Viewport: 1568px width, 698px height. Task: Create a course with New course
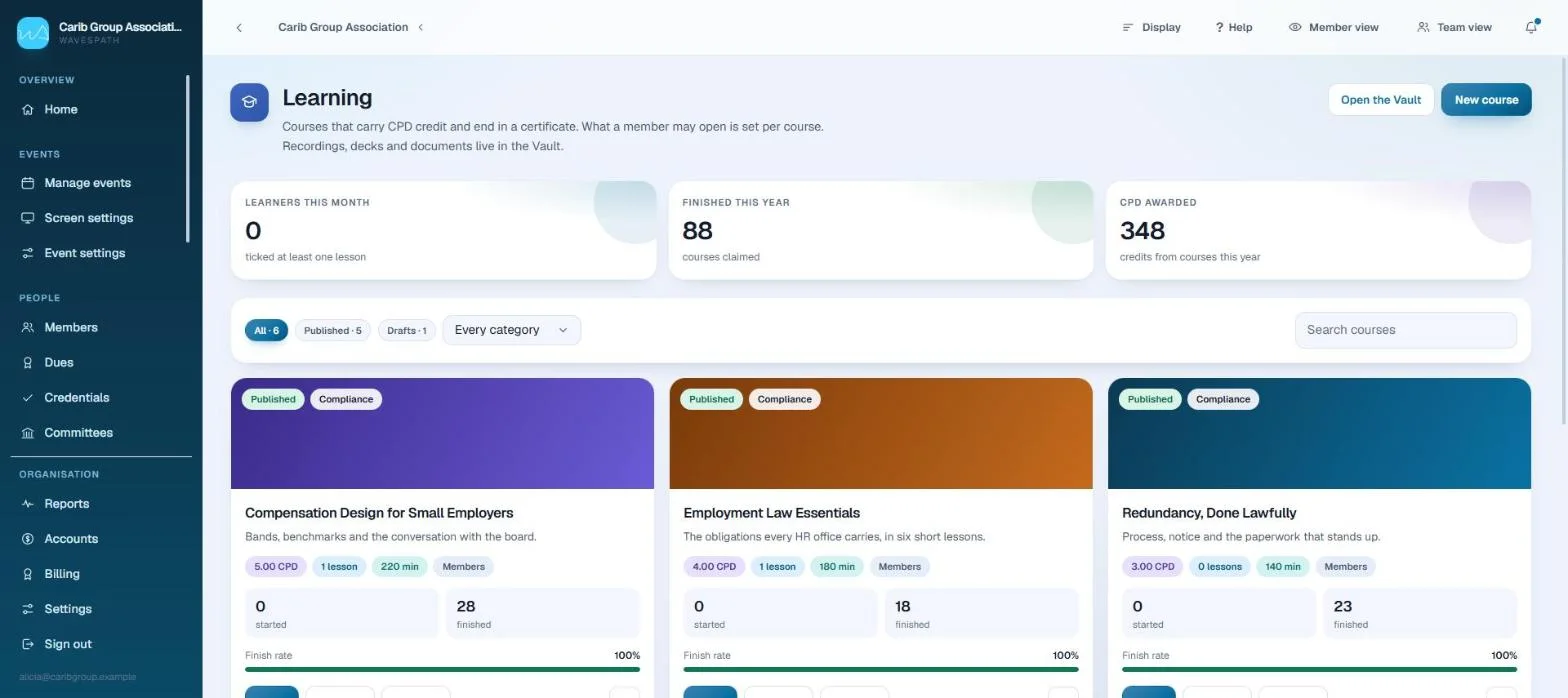pos(1486,100)
